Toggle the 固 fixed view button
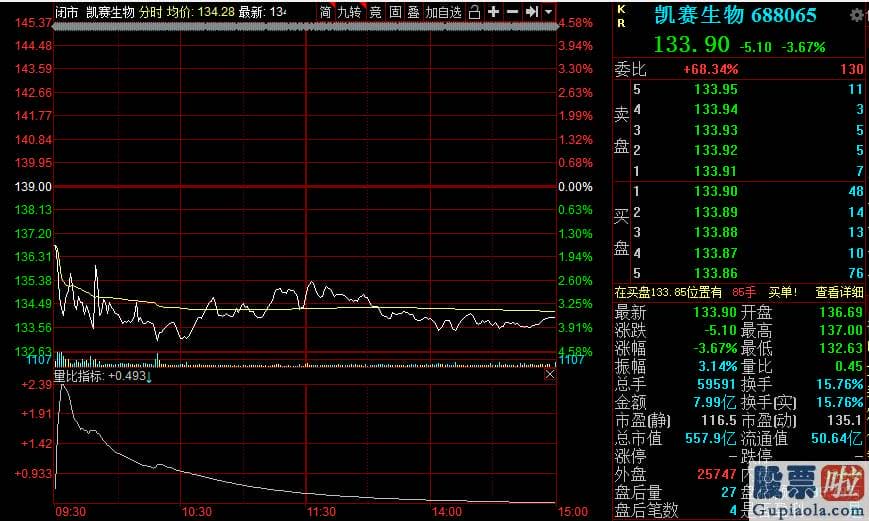This screenshot has width=869, height=521. 395,12
